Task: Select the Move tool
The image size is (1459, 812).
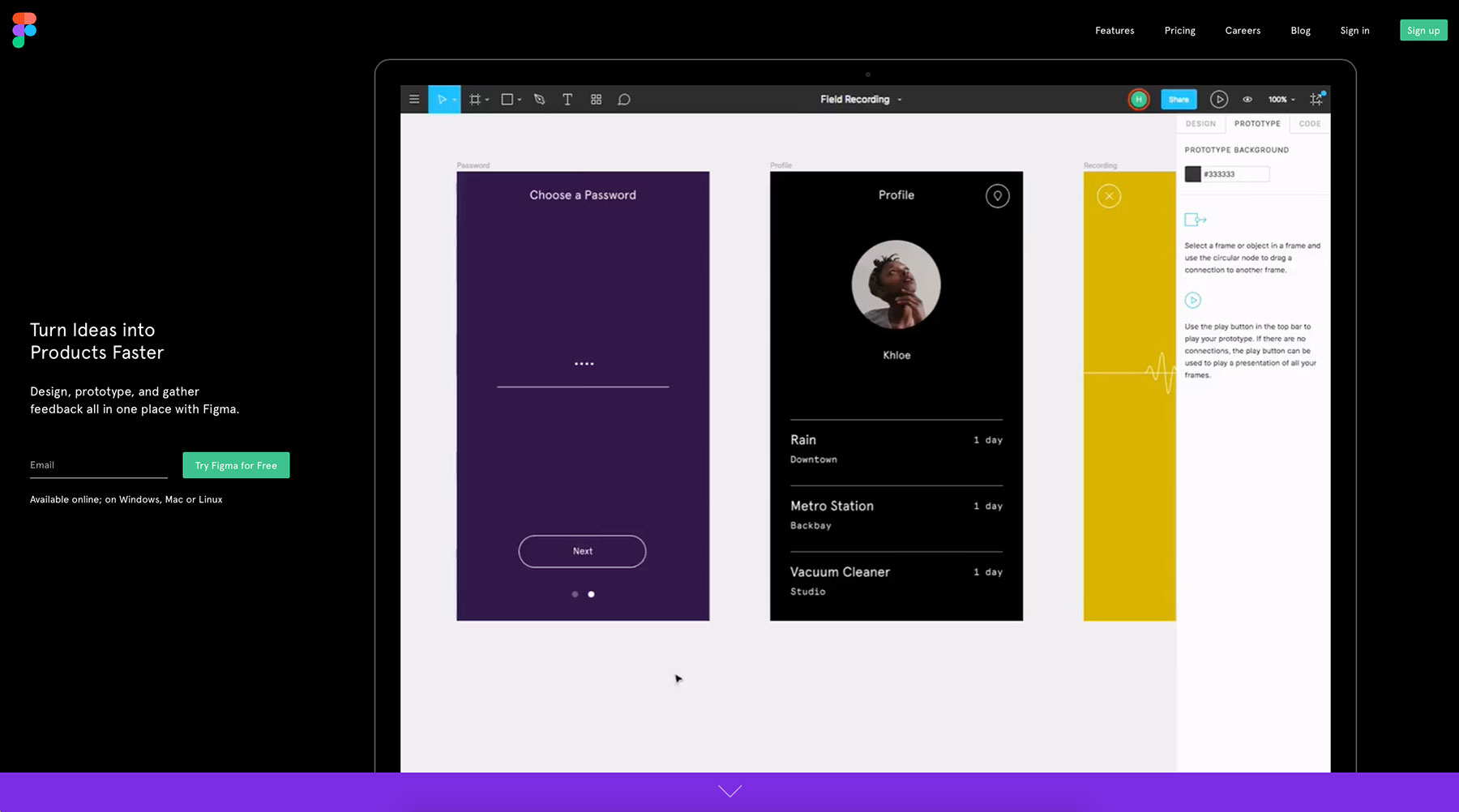Action: coord(442,100)
